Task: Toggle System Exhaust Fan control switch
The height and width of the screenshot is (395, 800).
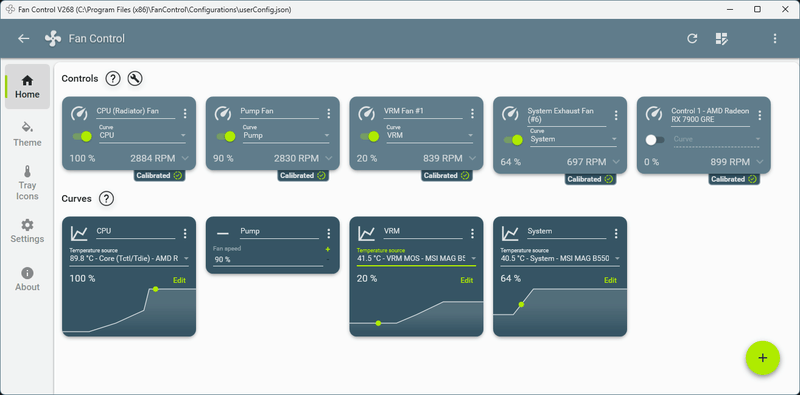Action: click(513, 140)
